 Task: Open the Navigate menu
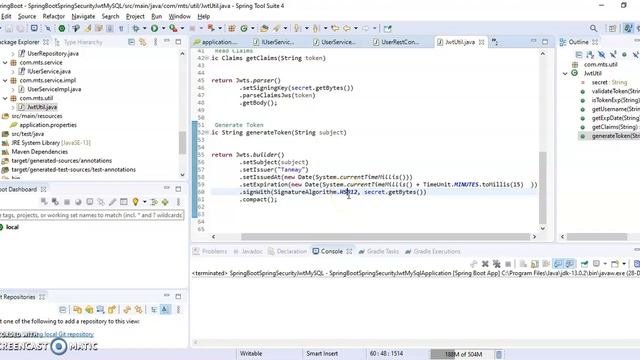83,16
